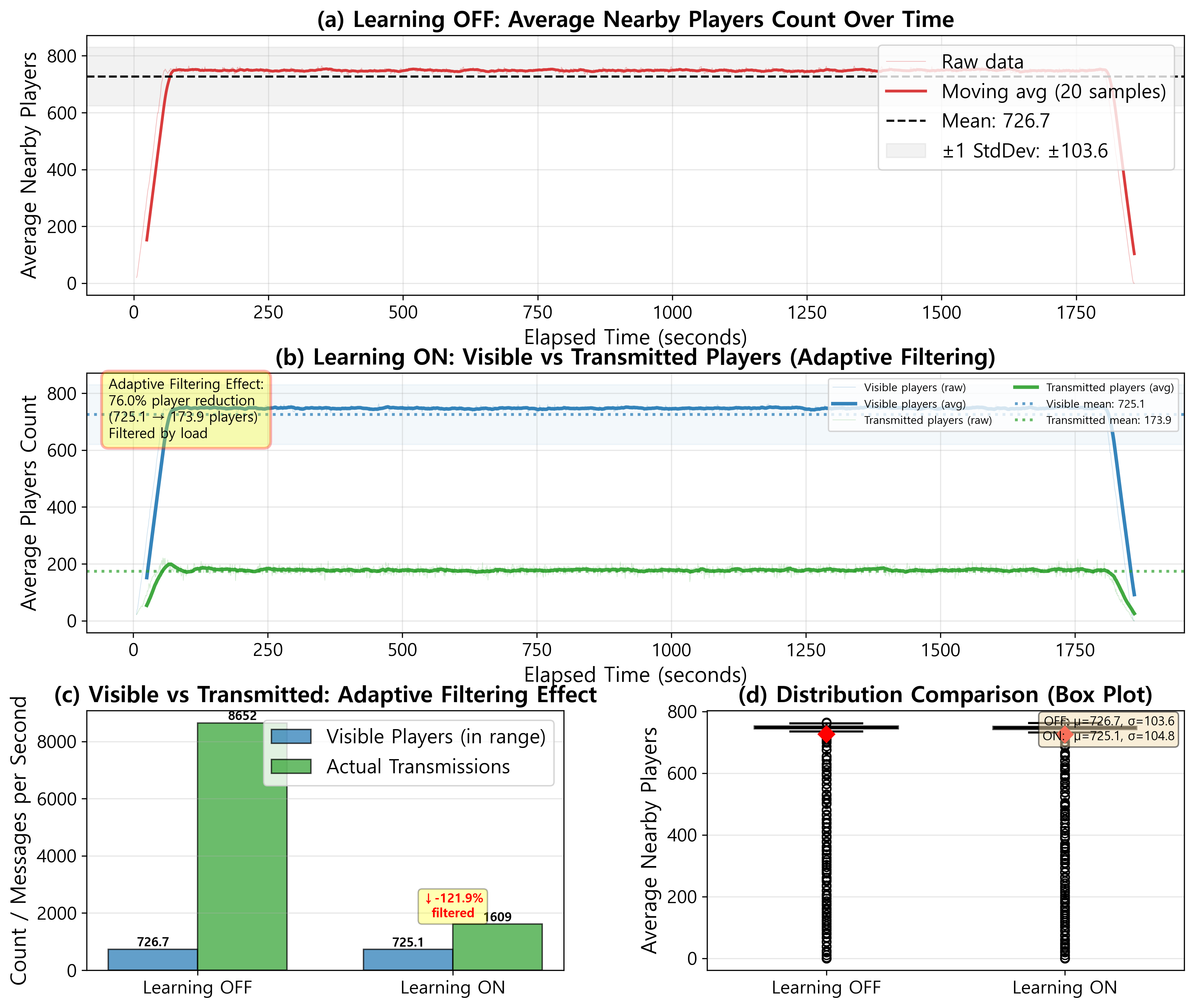
Task: Click panel (d) Distribution Comparison title
Action: pyautogui.click(x=945, y=695)
